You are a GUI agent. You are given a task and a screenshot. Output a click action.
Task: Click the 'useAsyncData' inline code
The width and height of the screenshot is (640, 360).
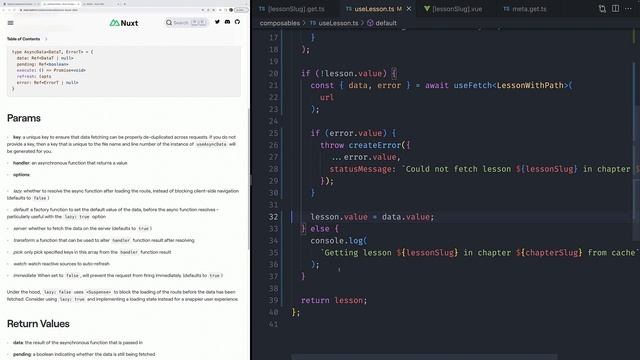point(211,144)
